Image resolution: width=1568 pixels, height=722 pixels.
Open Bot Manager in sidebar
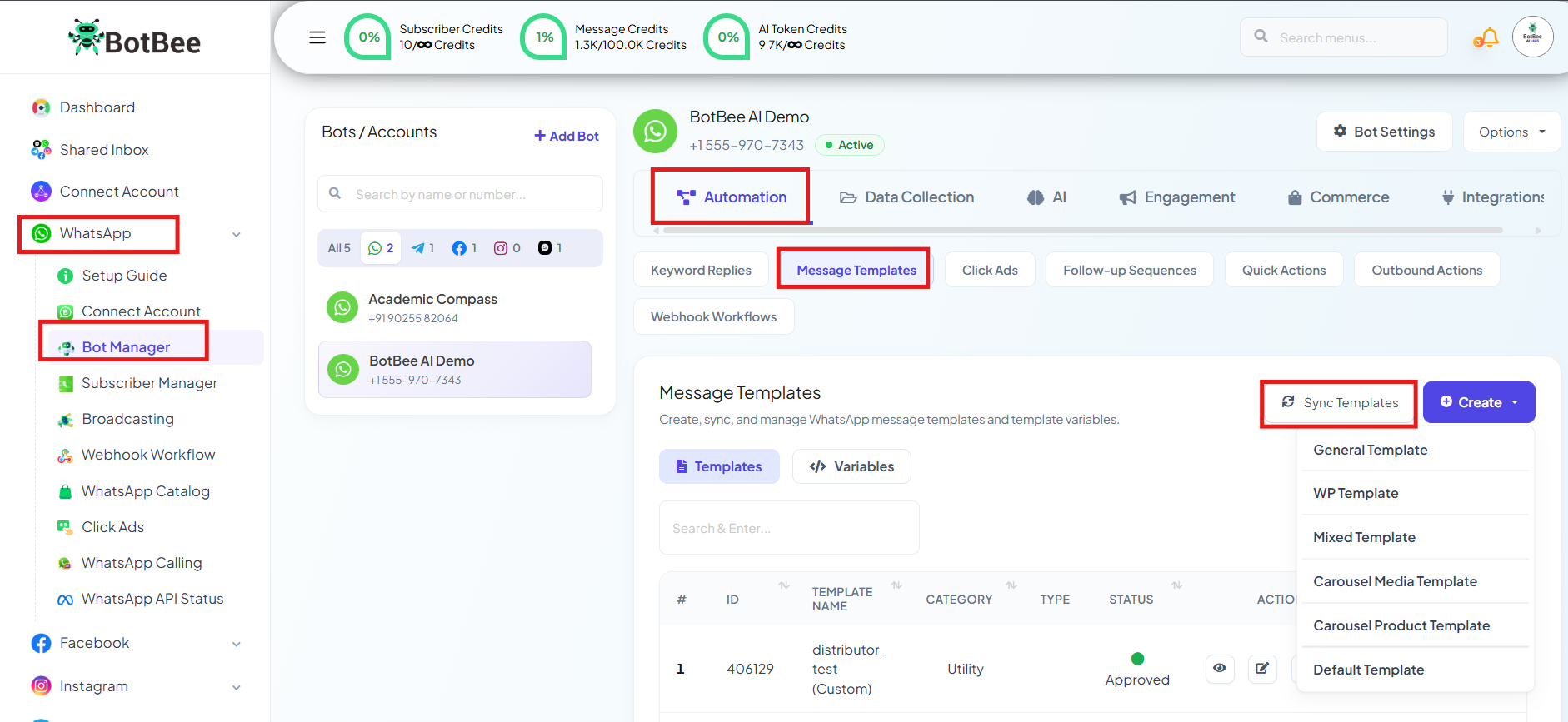click(126, 347)
